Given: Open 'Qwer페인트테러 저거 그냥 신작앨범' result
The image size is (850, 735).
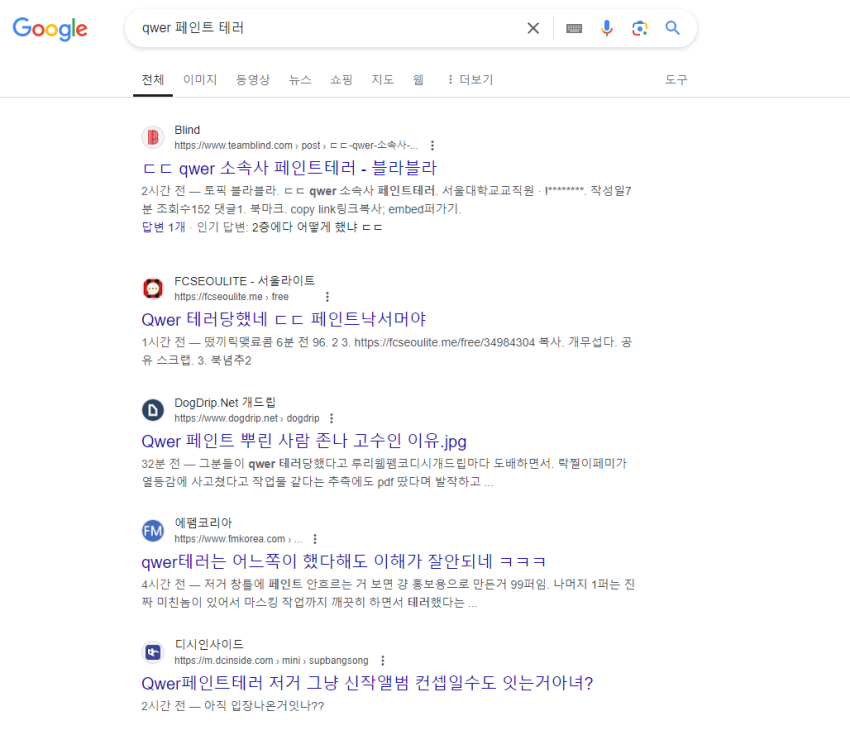Looking at the screenshot, I should 367,683.
